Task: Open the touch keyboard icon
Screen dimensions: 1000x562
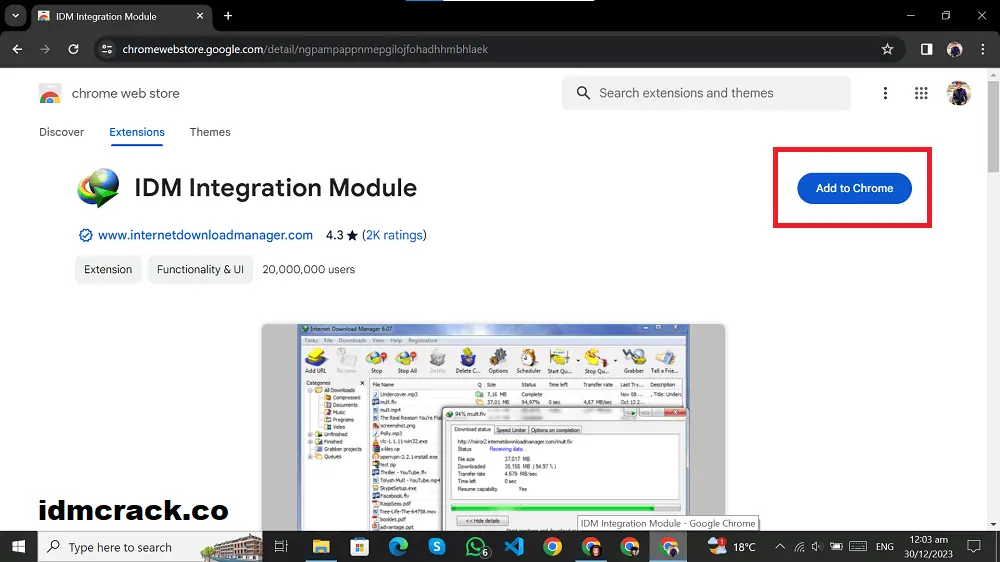Action: (858, 547)
